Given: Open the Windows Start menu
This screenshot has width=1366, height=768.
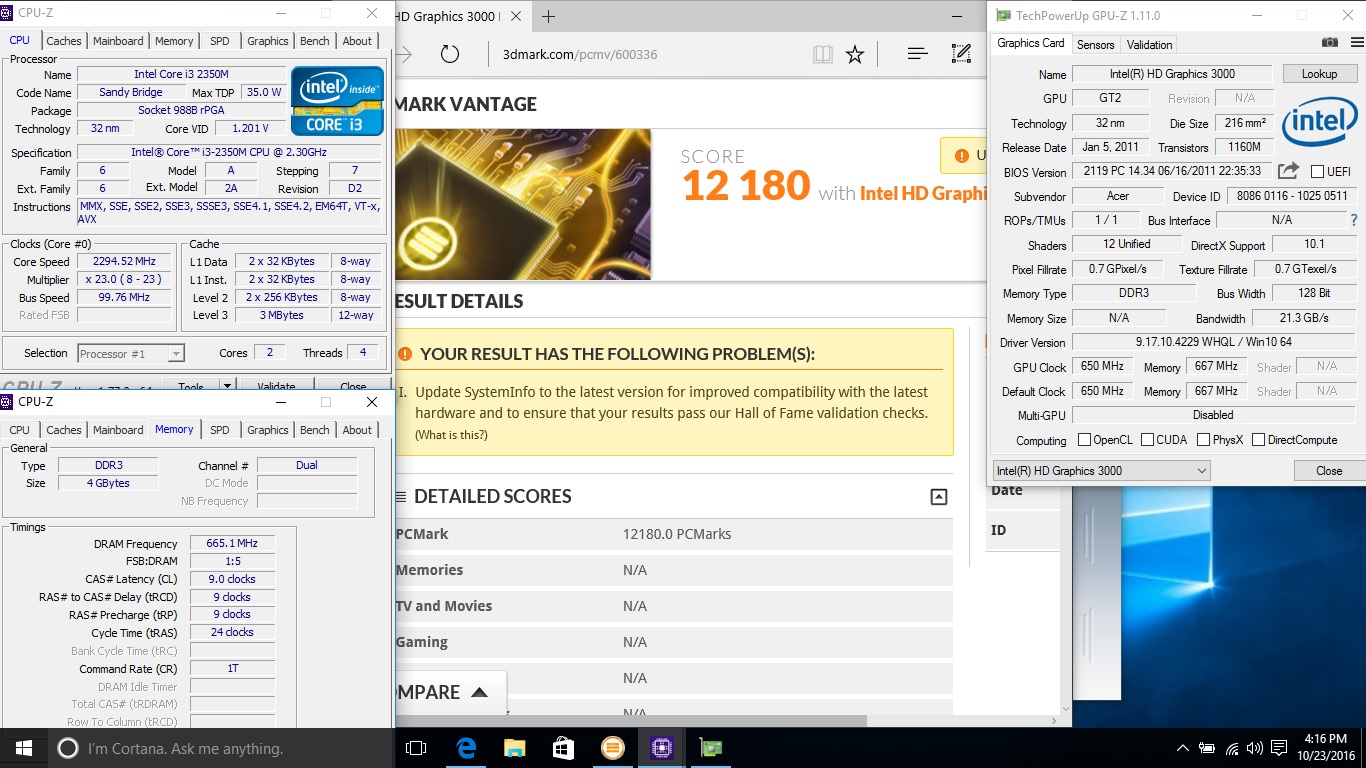Looking at the screenshot, I should tap(23, 748).
